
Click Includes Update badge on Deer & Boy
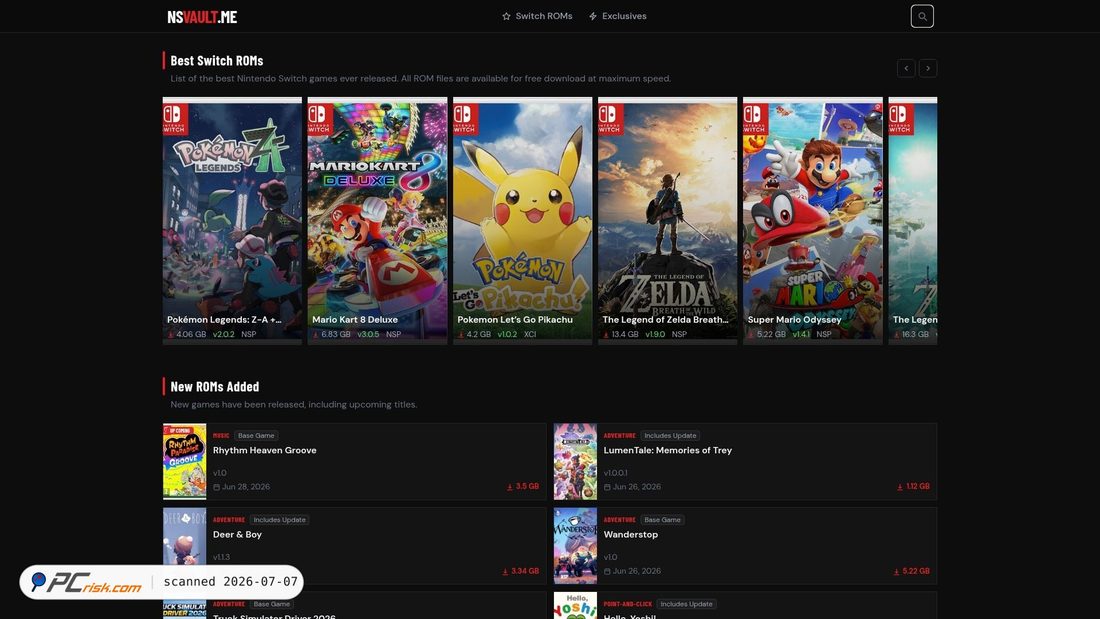click(279, 520)
